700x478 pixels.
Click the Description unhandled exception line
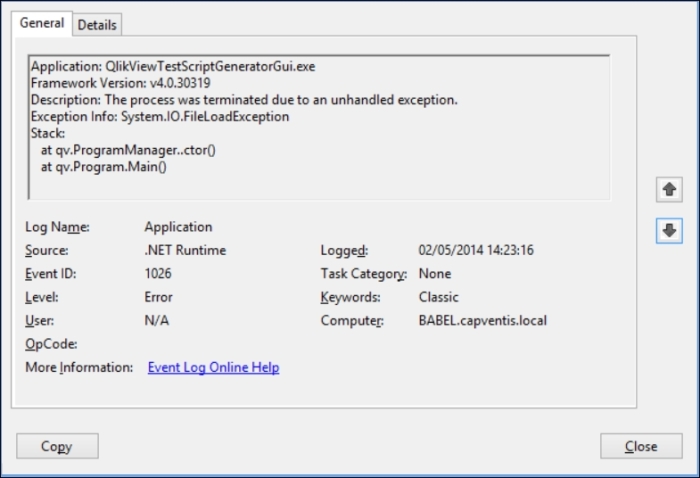click(244, 100)
